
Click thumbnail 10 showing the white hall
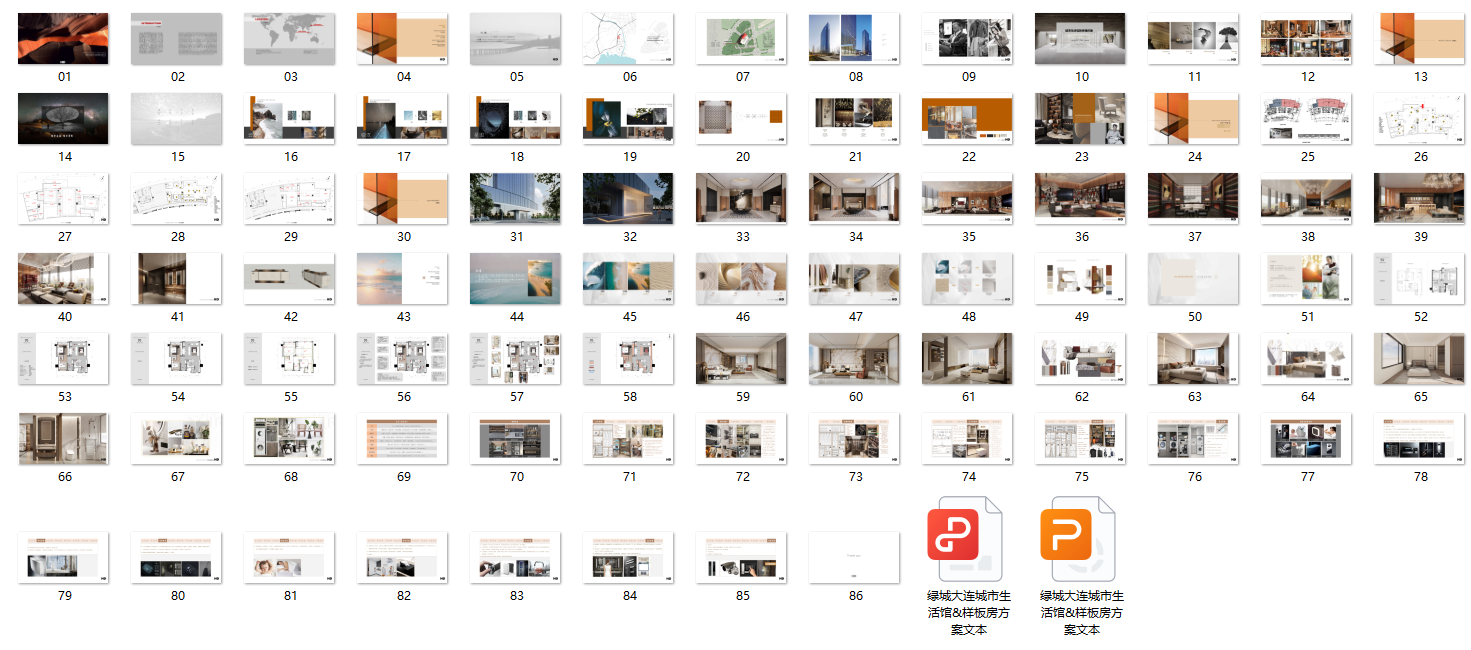click(x=1081, y=39)
